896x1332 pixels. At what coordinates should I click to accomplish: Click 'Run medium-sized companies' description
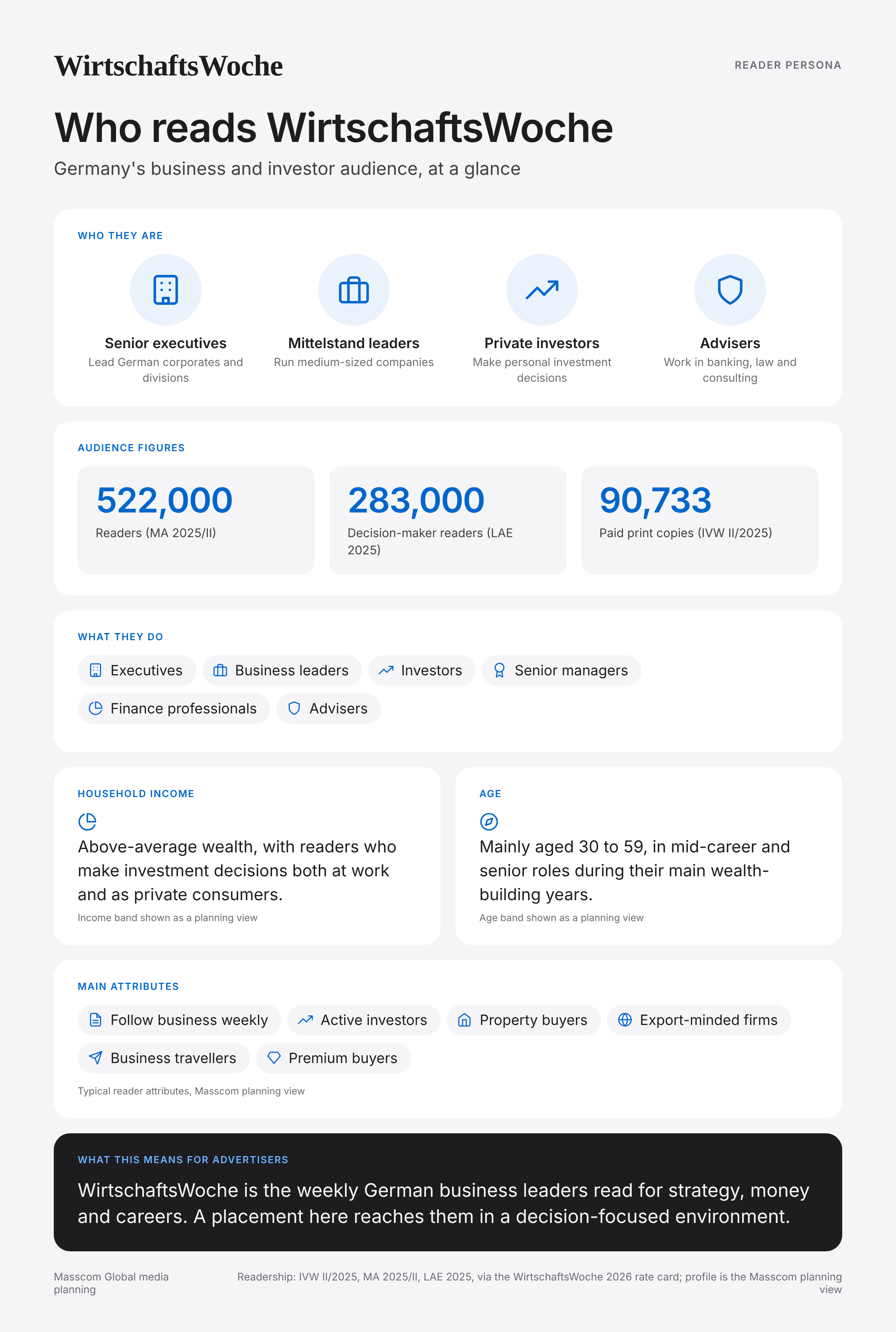354,362
